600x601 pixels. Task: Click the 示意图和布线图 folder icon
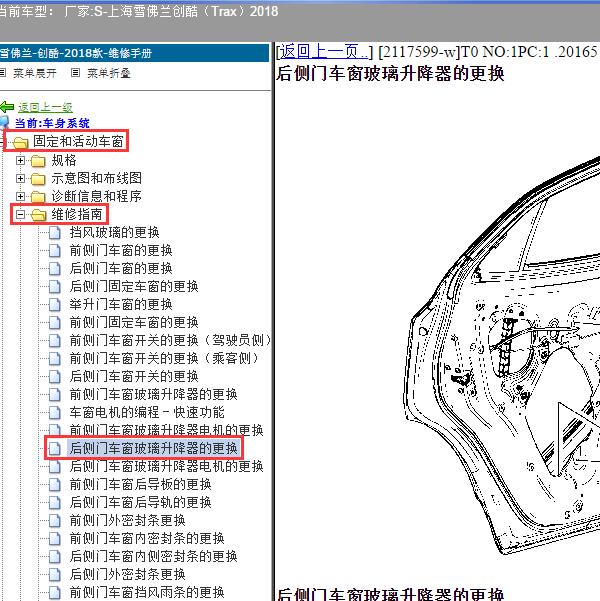[38, 179]
